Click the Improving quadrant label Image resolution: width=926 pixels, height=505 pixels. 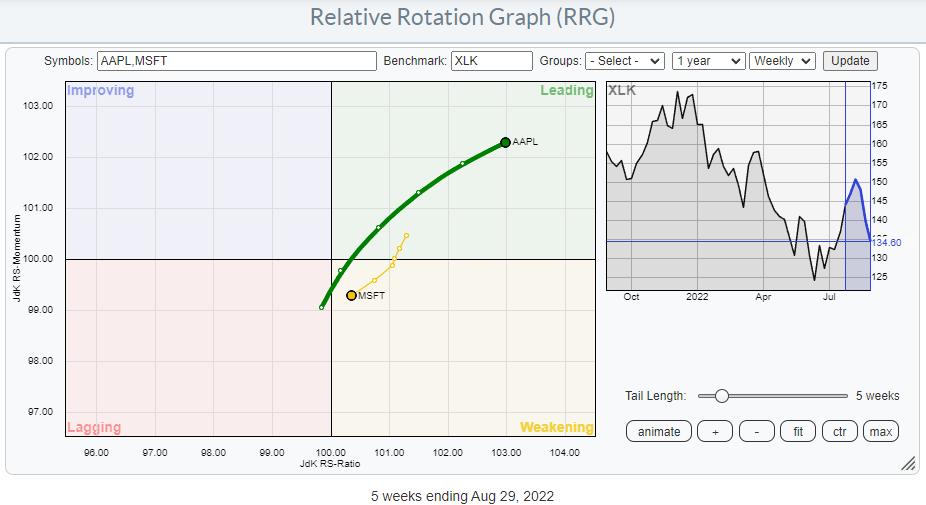click(x=100, y=91)
